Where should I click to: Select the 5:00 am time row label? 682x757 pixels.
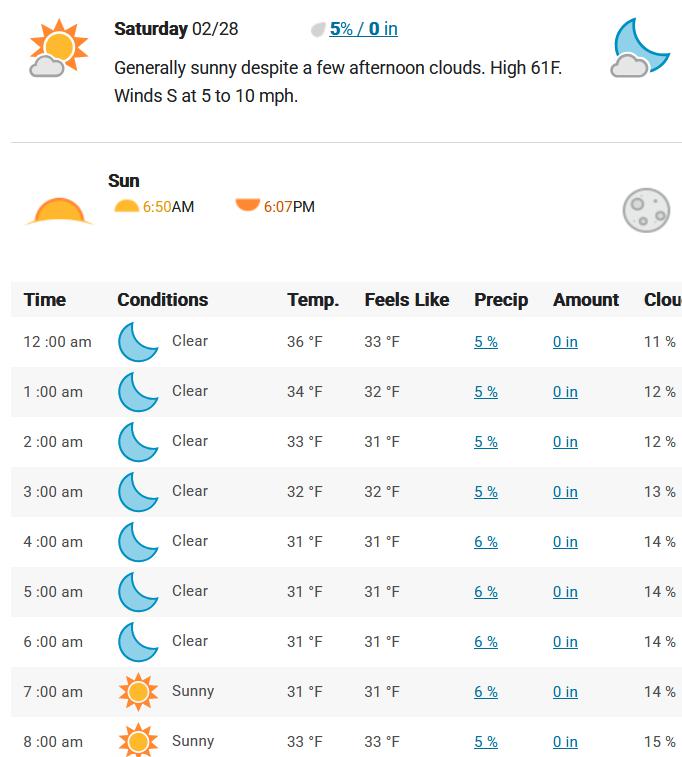pos(53,592)
